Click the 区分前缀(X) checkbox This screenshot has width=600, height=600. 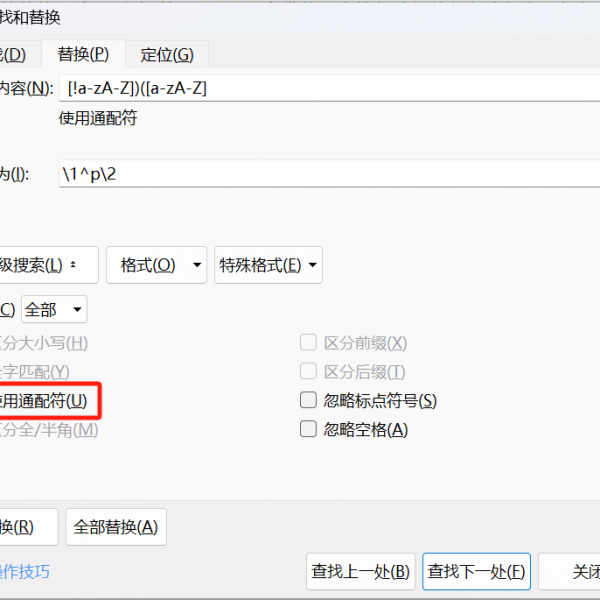click(x=309, y=343)
